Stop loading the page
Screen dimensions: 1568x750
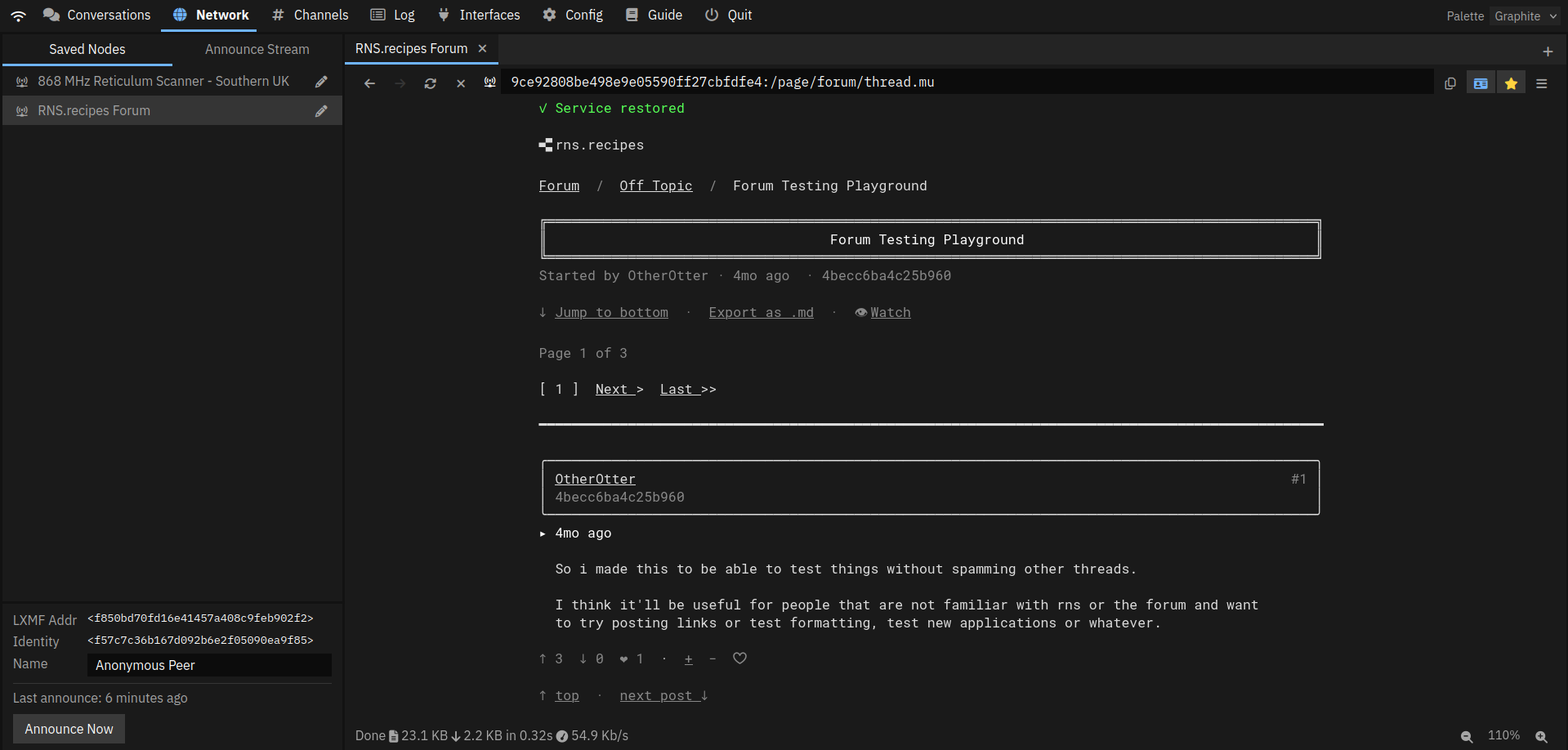tap(461, 83)
